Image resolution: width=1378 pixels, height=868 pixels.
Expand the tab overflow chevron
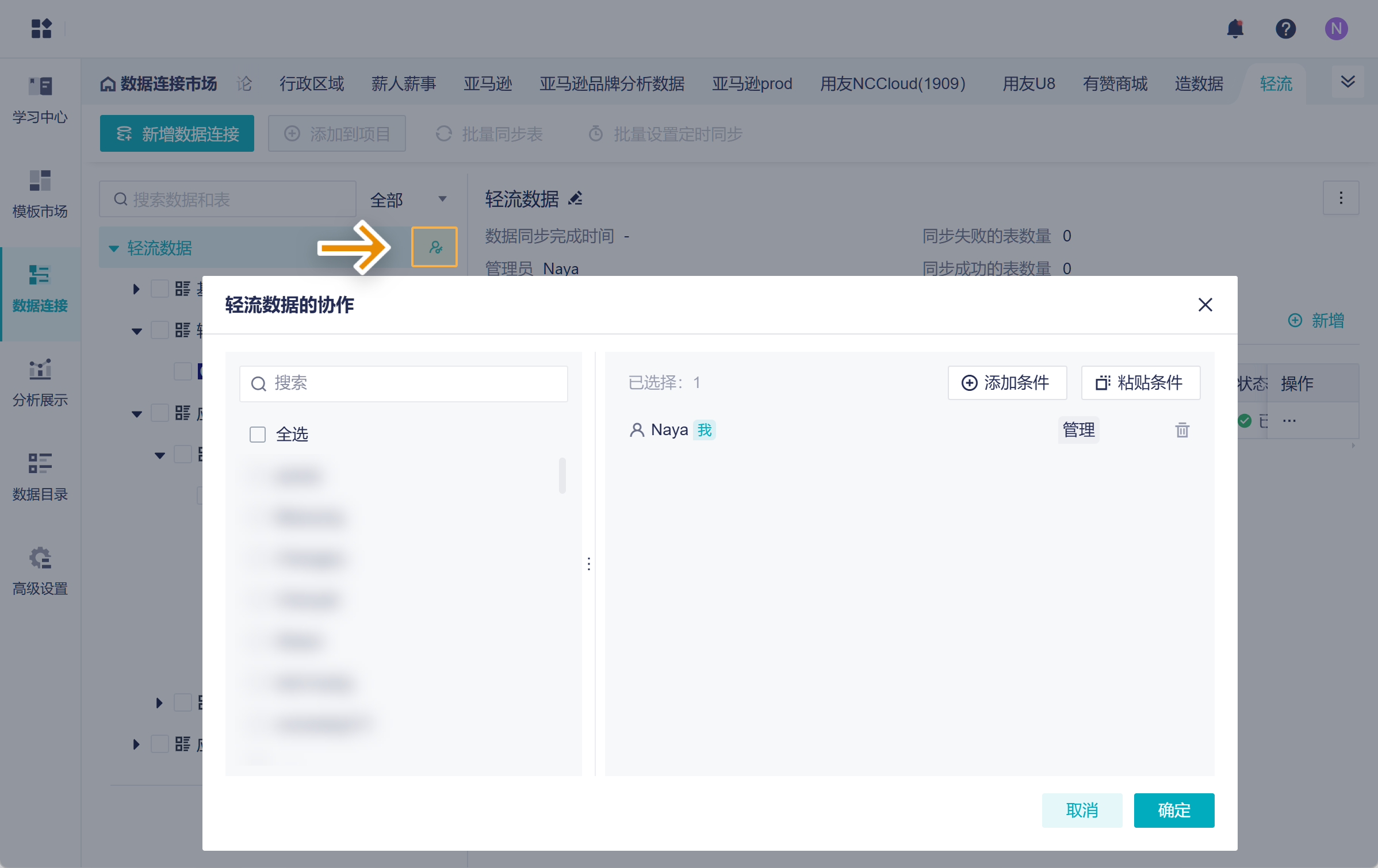[1348, 82]
